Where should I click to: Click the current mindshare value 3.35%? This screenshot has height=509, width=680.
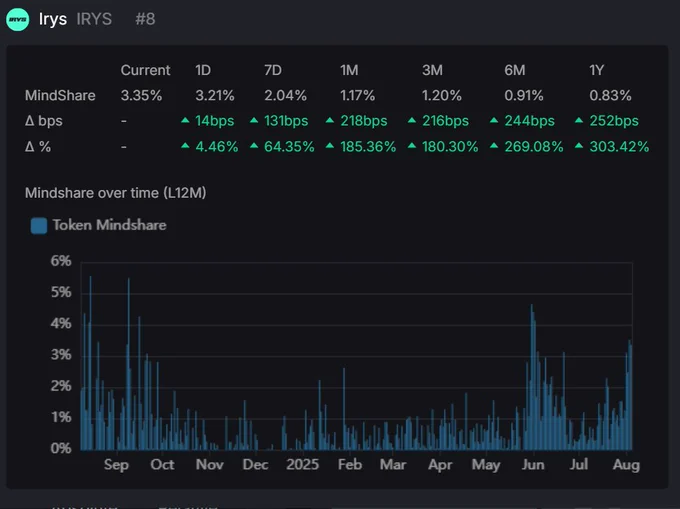coord(141,95)
